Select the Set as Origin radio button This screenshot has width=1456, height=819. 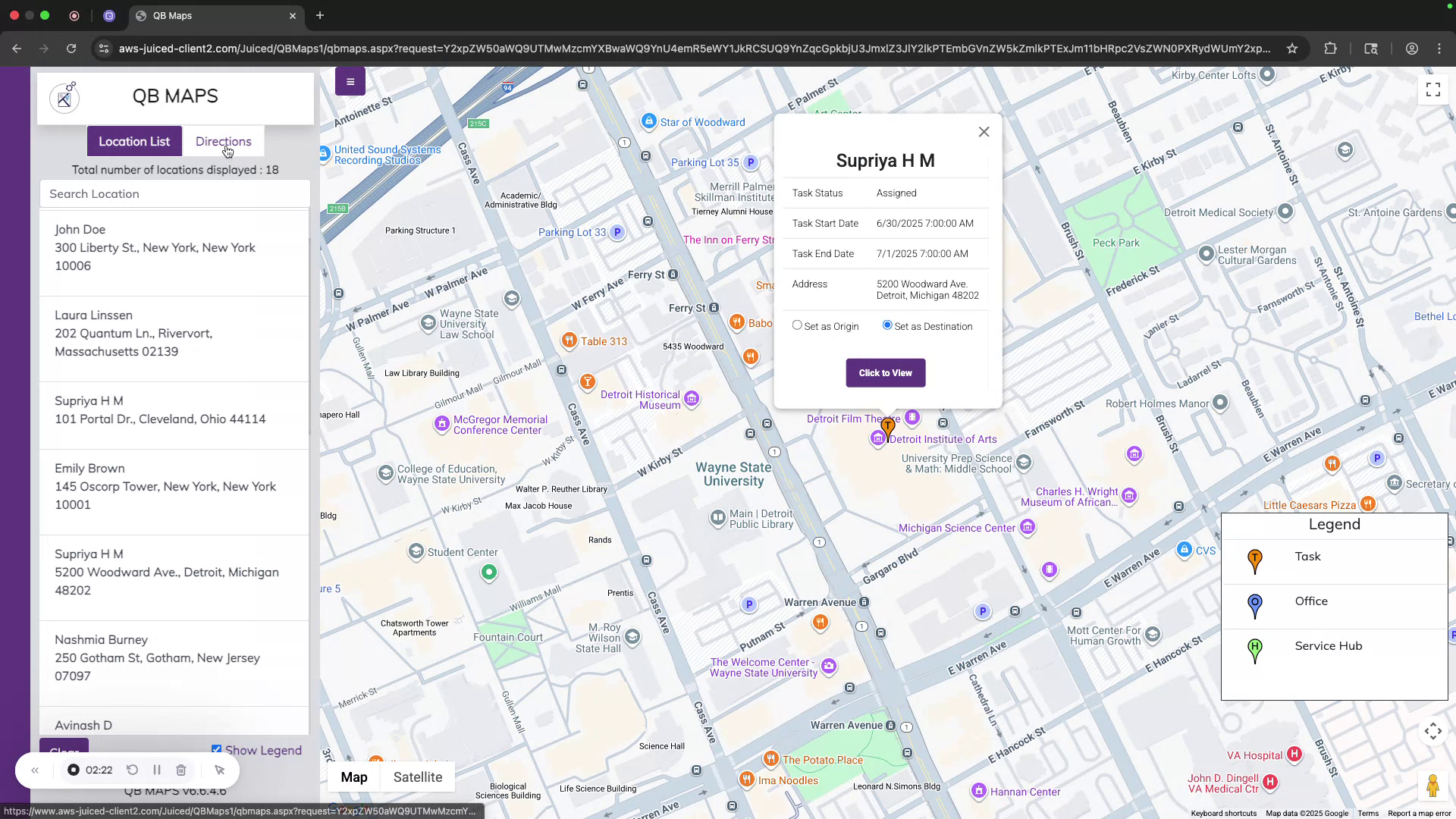[x=797, y=325]
